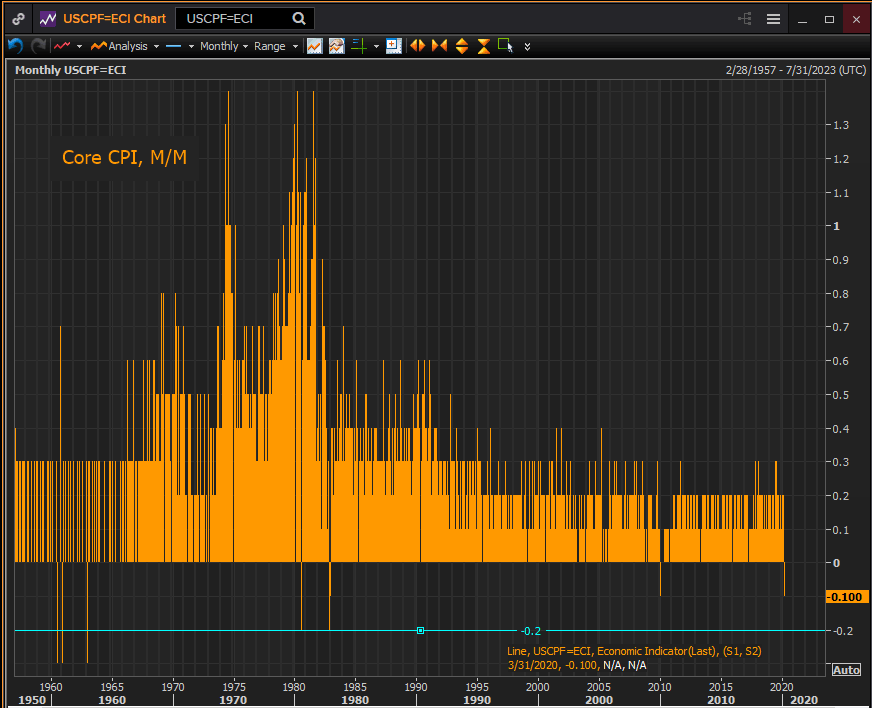Expand the chart horizontally with the orange arrows
Screen dimensions: 872x708
click(x=418, y=46)
